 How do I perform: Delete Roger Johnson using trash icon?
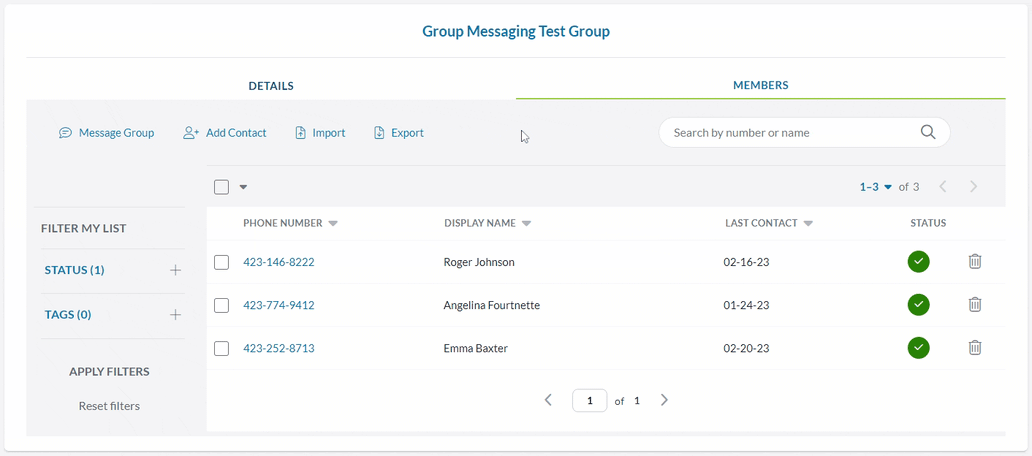click(975, 262)
